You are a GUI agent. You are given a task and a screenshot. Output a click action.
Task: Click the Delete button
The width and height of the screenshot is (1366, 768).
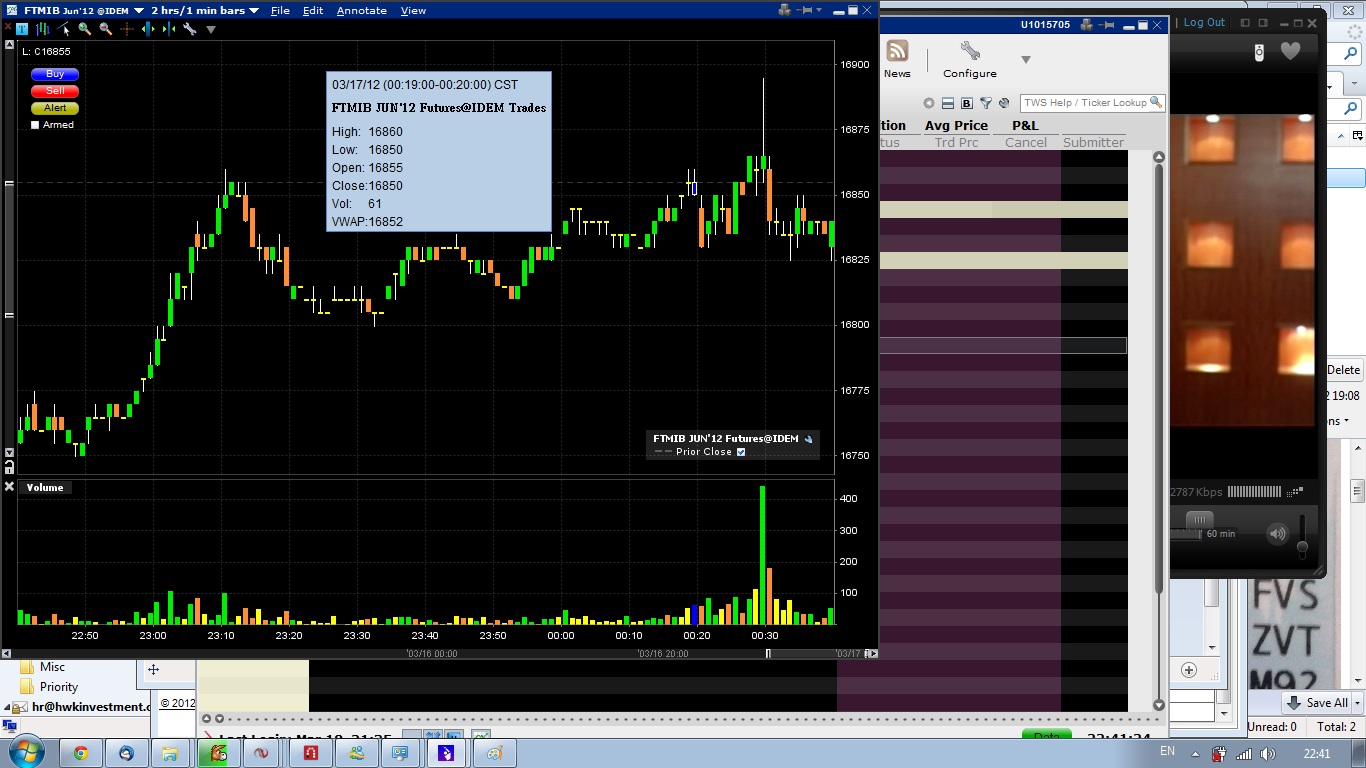point(1343,370)
